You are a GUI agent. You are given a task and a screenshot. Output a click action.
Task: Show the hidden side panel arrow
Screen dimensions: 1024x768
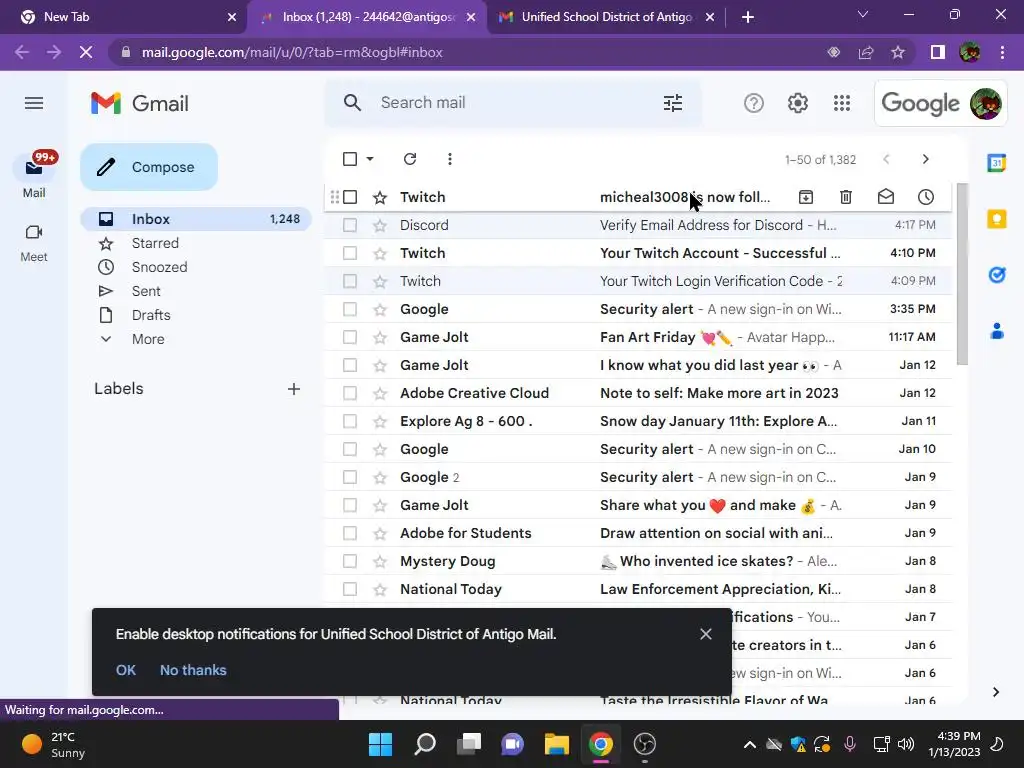click(x=995, y=692)
